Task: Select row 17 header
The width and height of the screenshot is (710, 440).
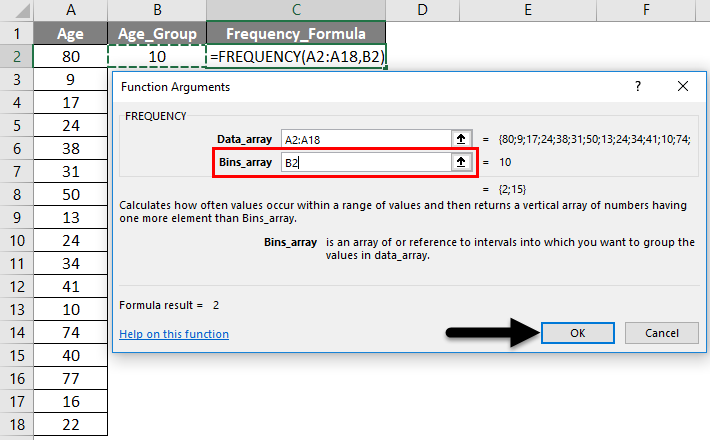Action: tap(17, 401)
